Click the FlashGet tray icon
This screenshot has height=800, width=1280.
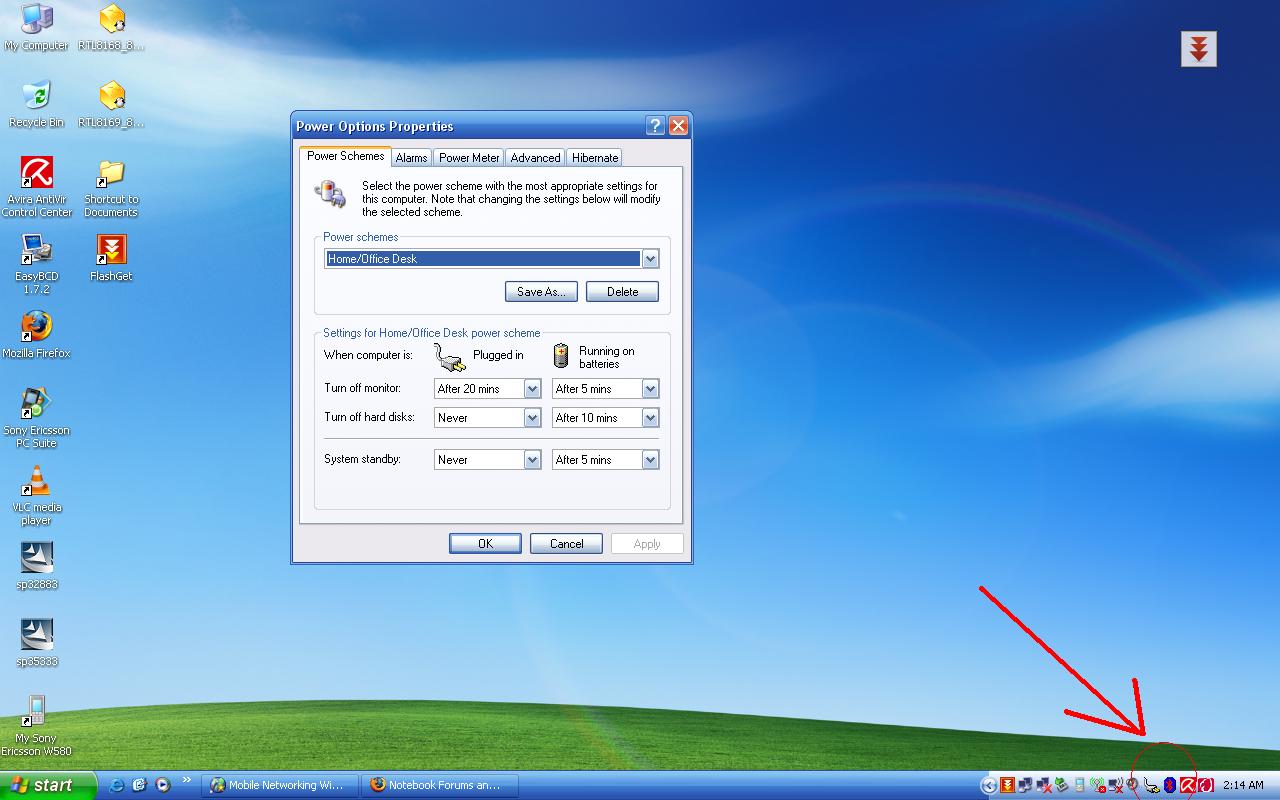(x=1008, y=786)
